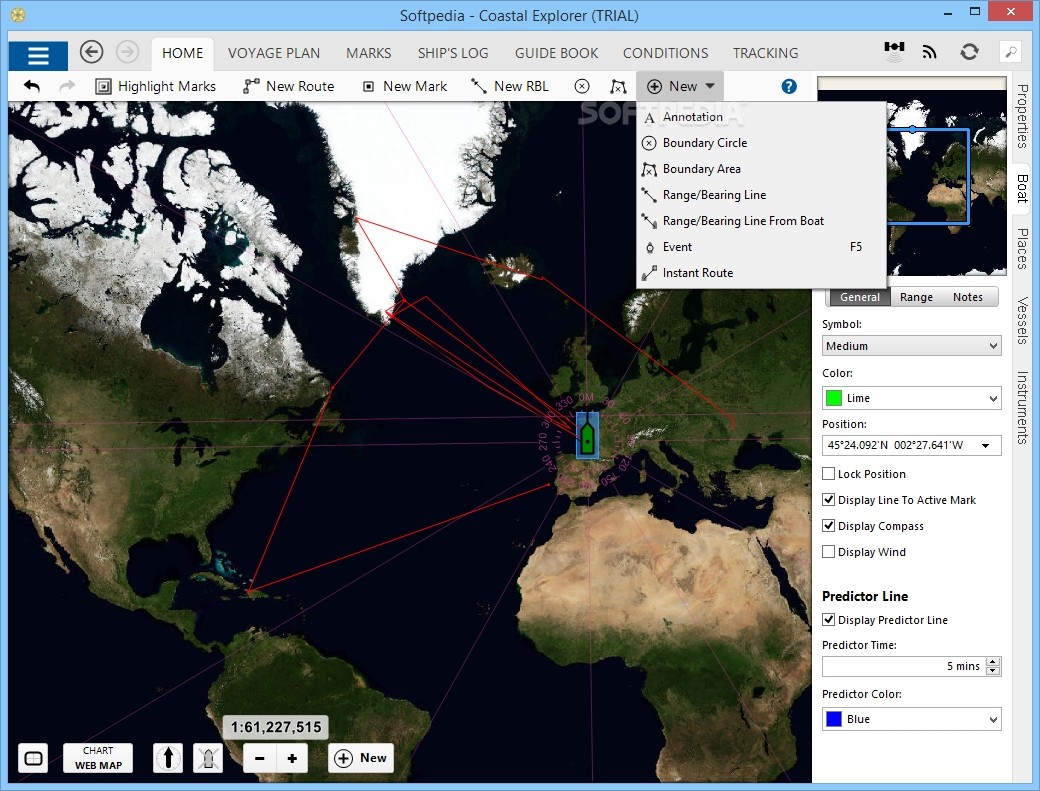This screenshot has height=791, width=1040.
Task: Open the SHIP'S LOG tab
Action: [453, 53]
